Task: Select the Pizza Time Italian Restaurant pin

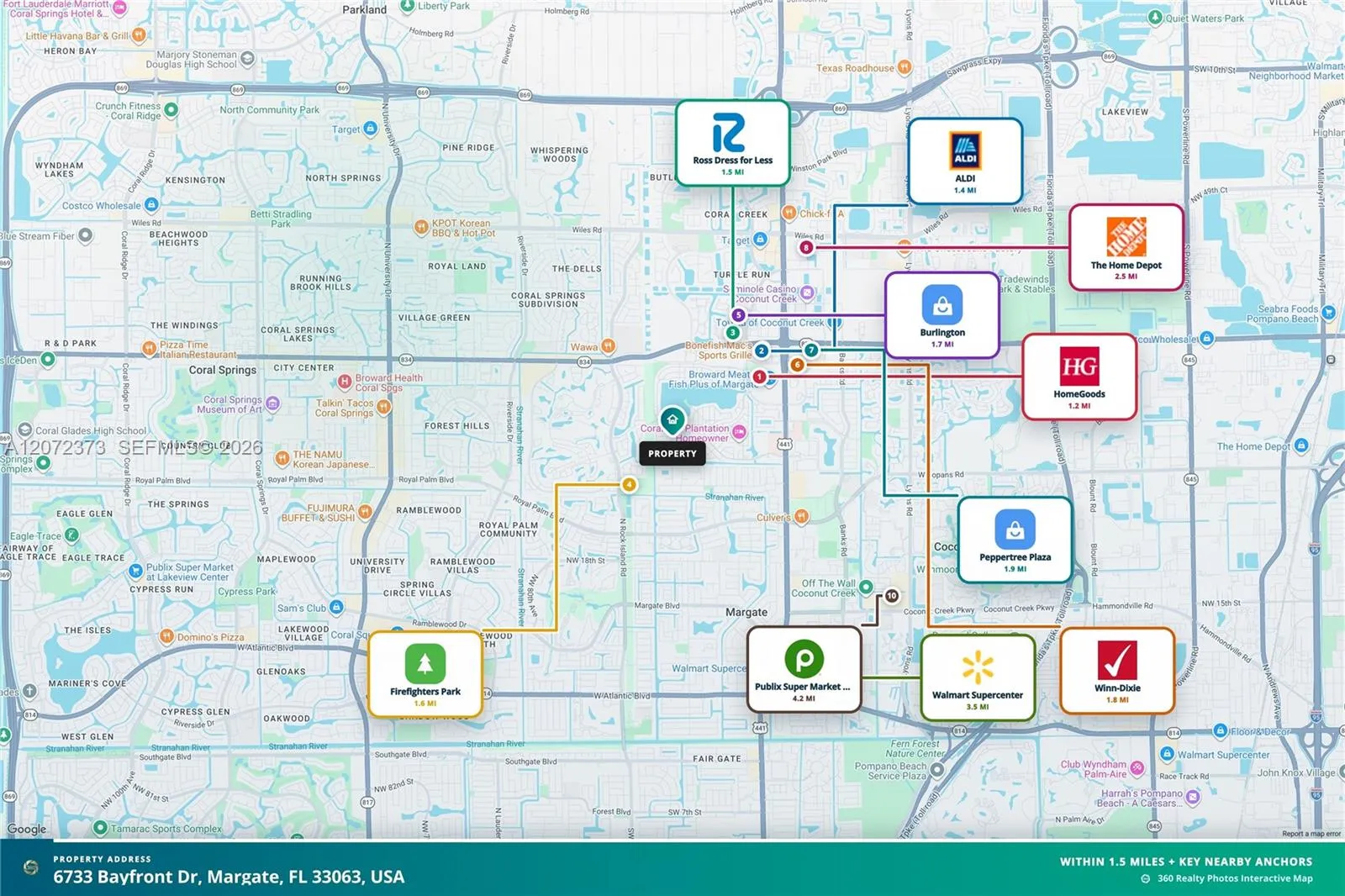Action: pos(149,348)
